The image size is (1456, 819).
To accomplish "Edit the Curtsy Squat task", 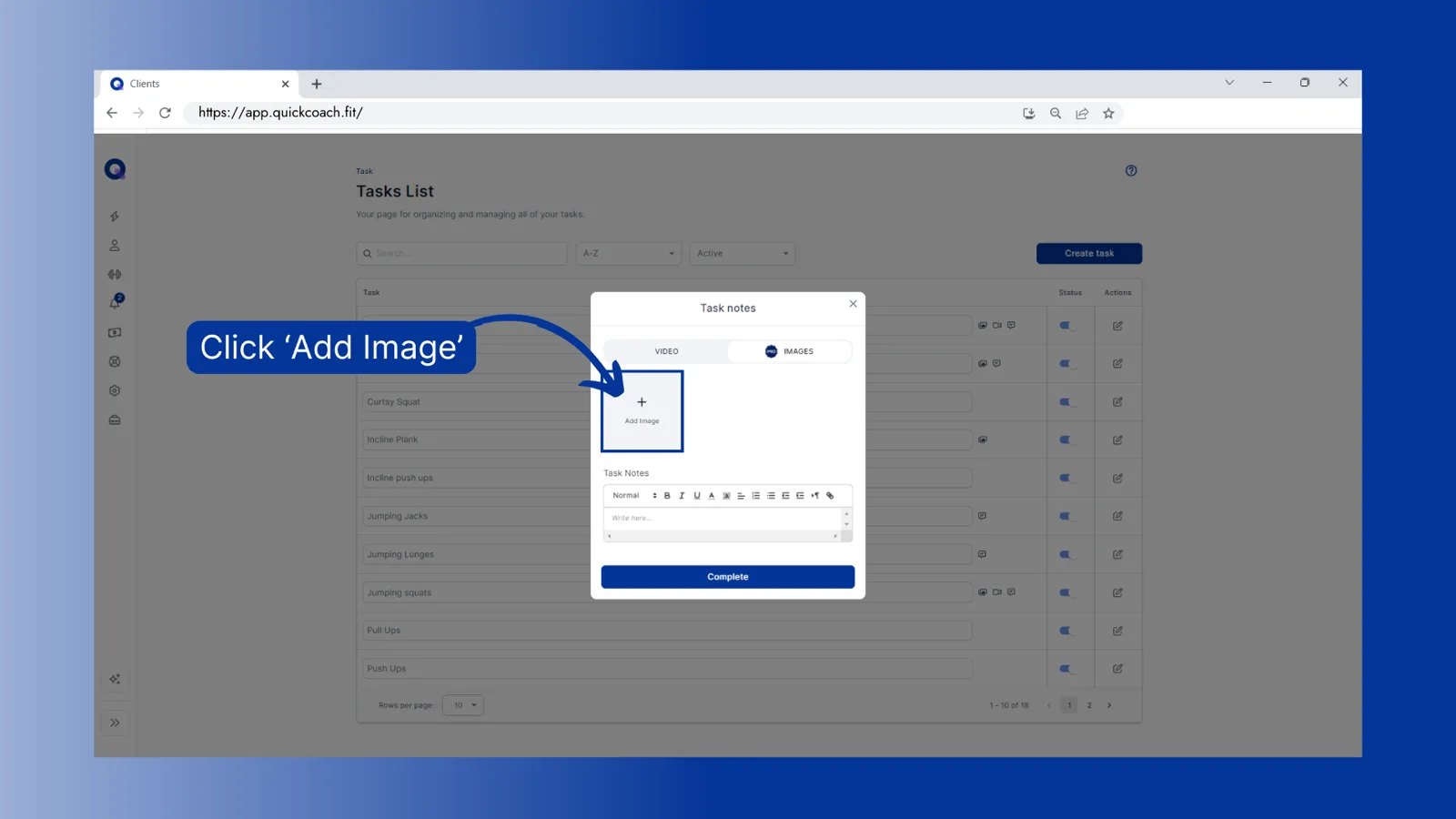I will click(1117, 402).
